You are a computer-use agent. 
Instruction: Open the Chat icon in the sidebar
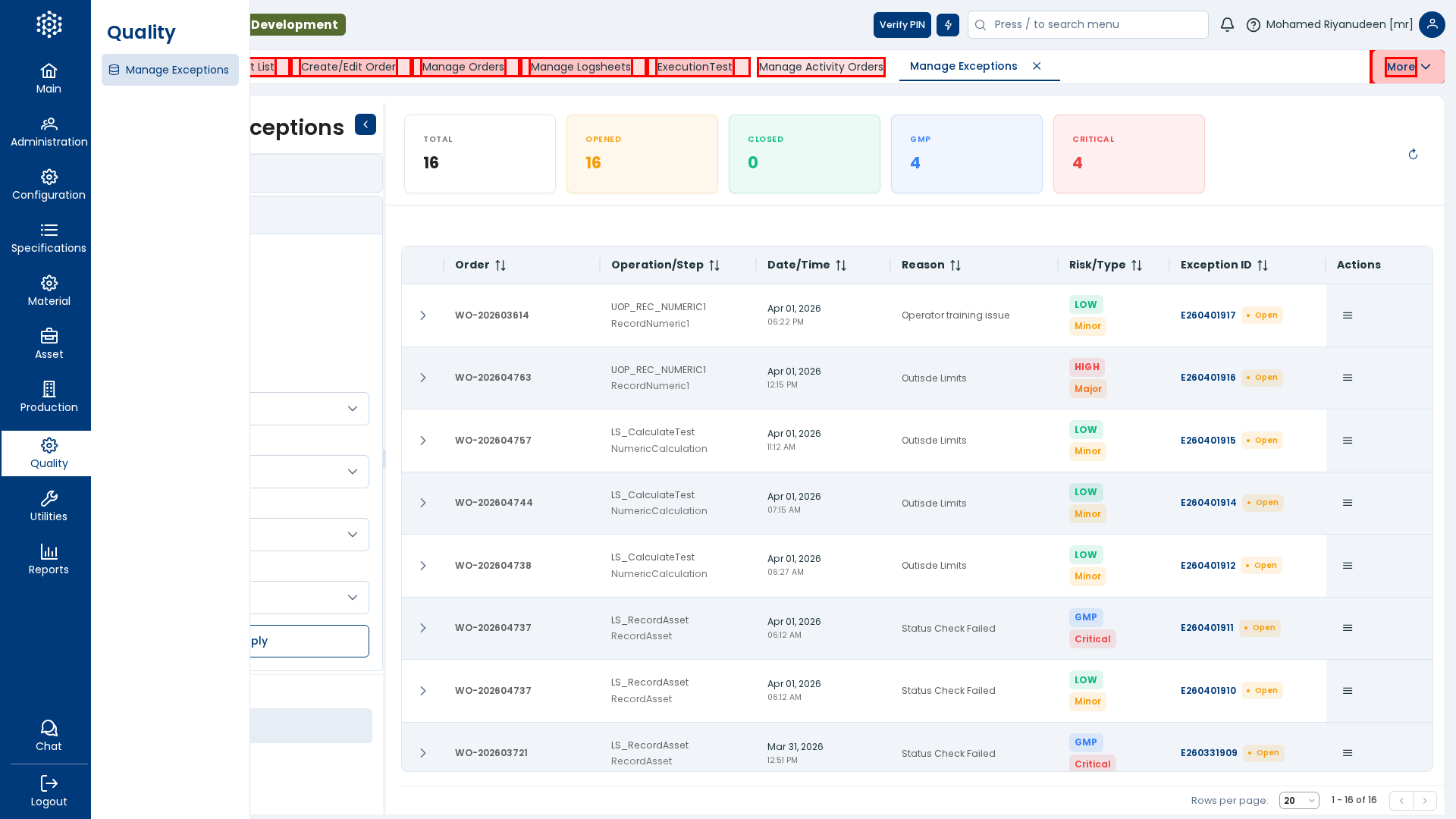(49, 729)
